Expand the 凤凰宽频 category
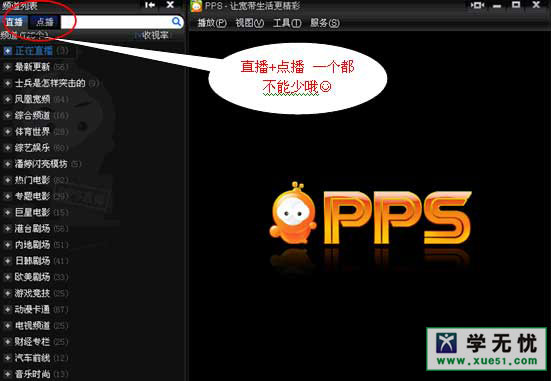This screenshot has height=381, width=551. [7, 99]
